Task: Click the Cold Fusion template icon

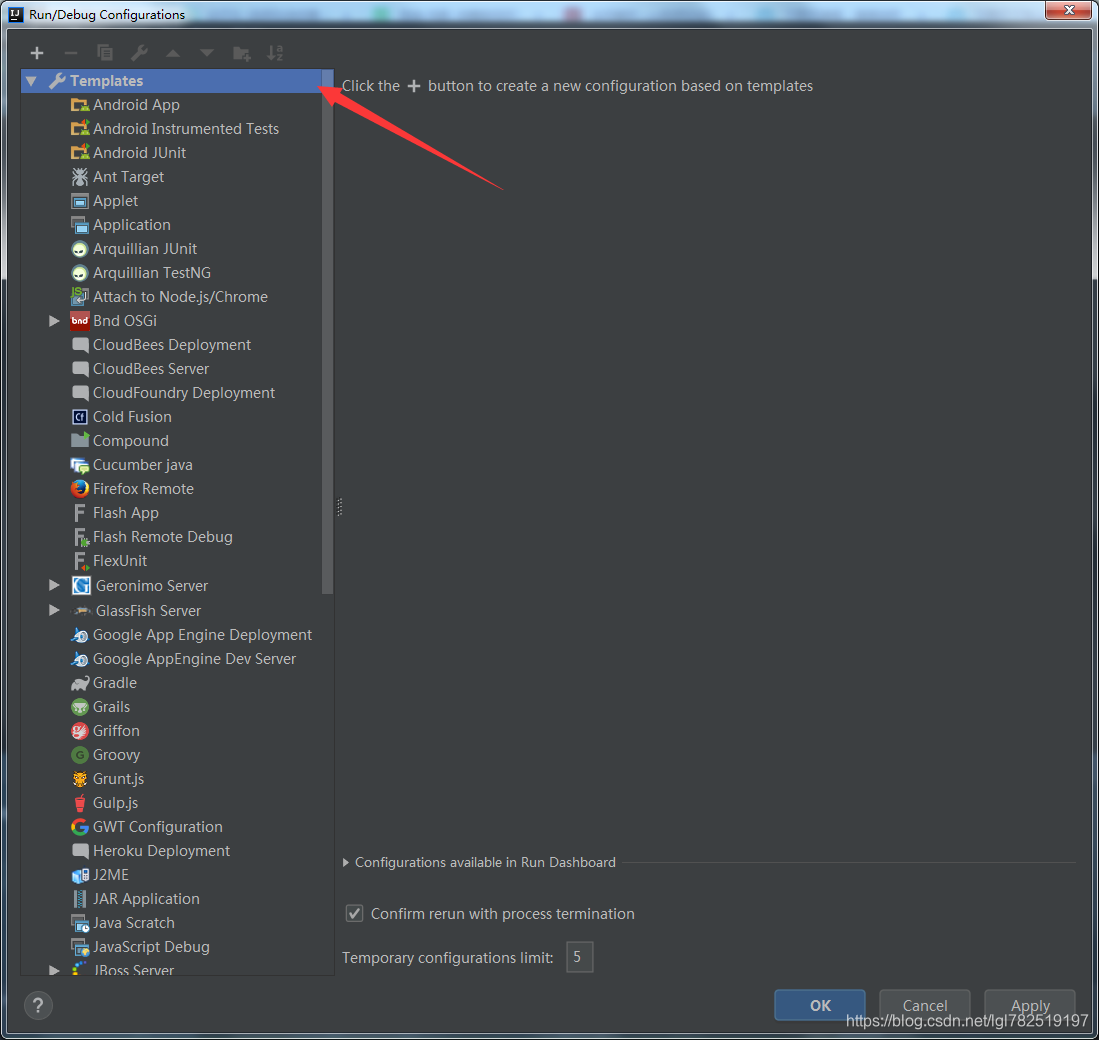Action: [x=80, y=417]
